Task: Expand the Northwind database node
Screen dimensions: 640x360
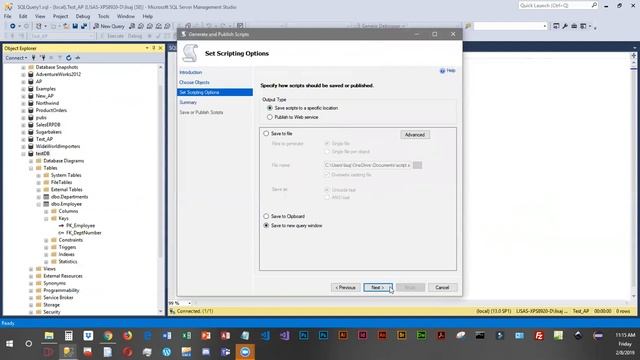Action: click(24, 103)
